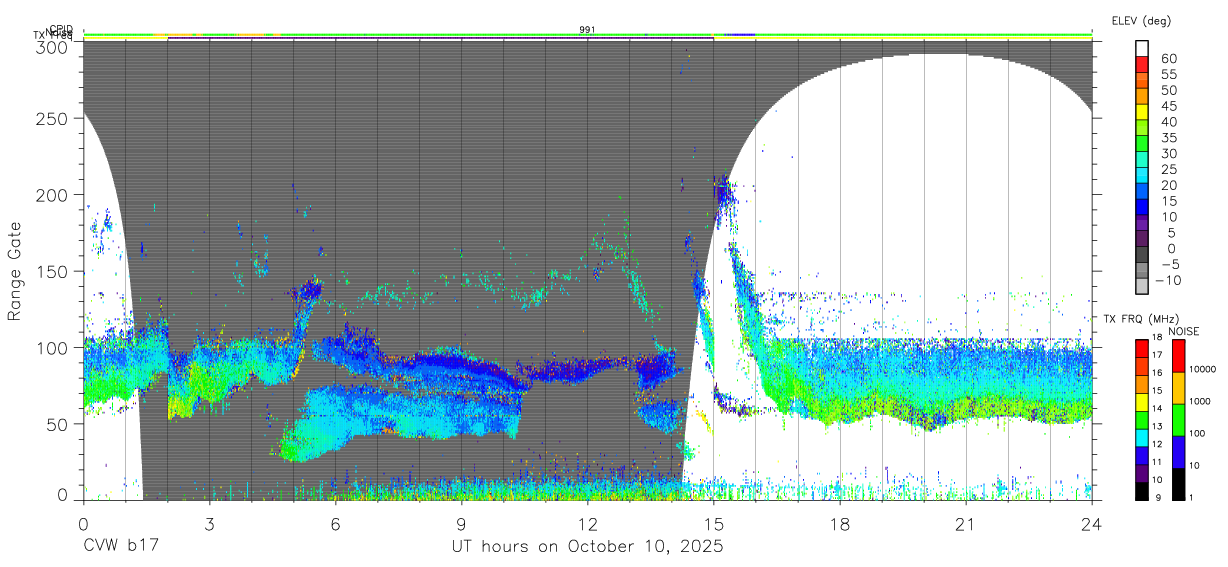
Task: Click the 991 CPID value above plot
Action: (x=588, y=30)
